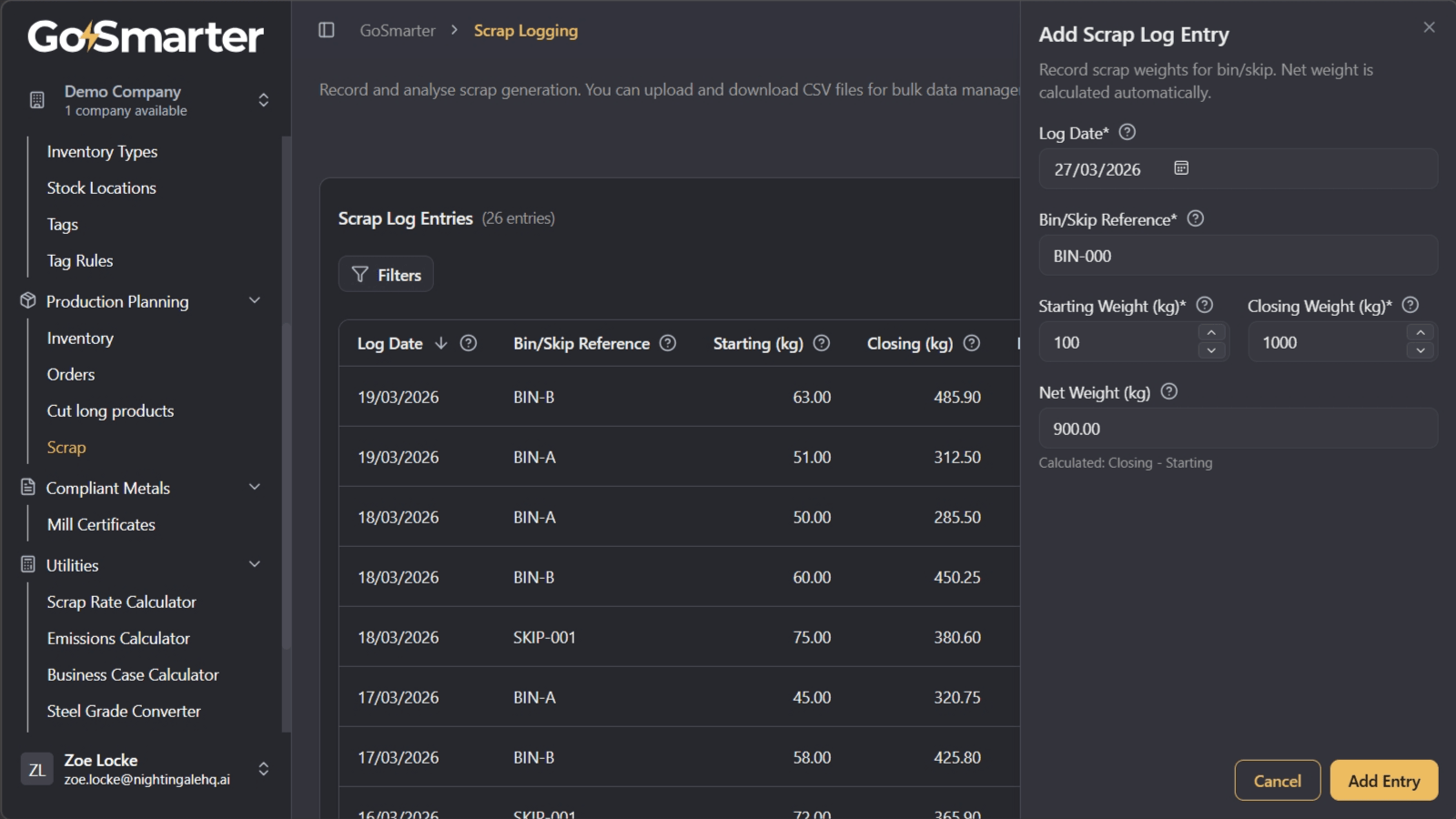The image size is (1456, 819).
Task: Go to Mill Certificates
Action: 101,525
